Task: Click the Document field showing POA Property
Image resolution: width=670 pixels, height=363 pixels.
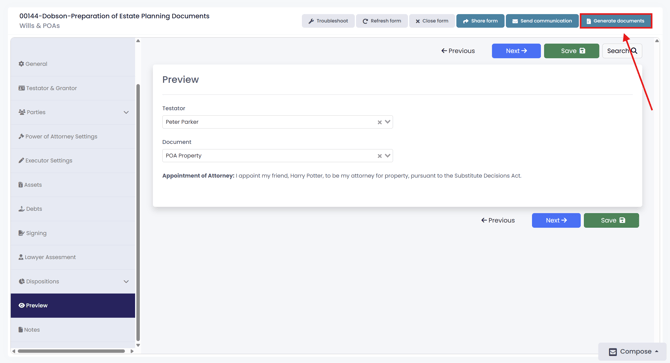Action: (x=277, y=155)
